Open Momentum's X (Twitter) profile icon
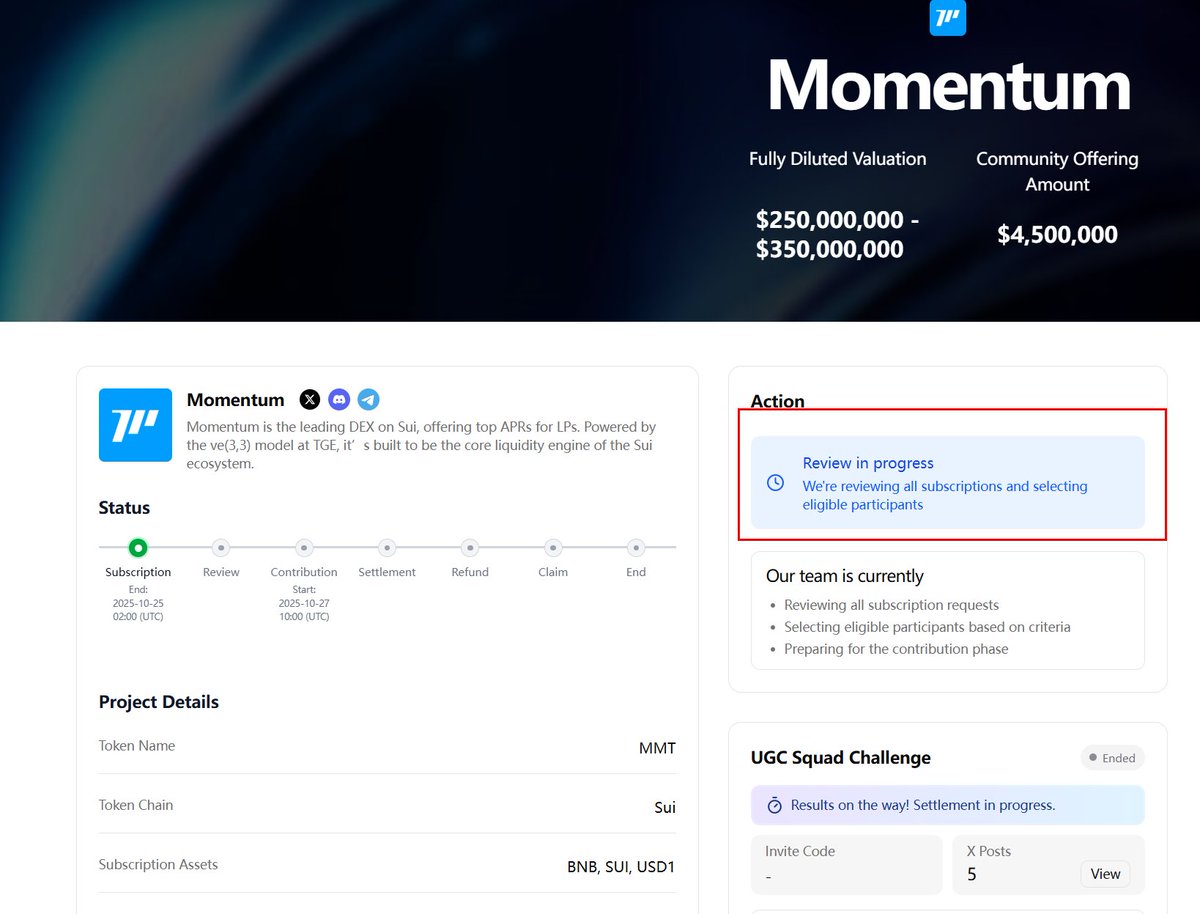The width and height of the screenshot is (1200, 914). (x=310, y=400)
